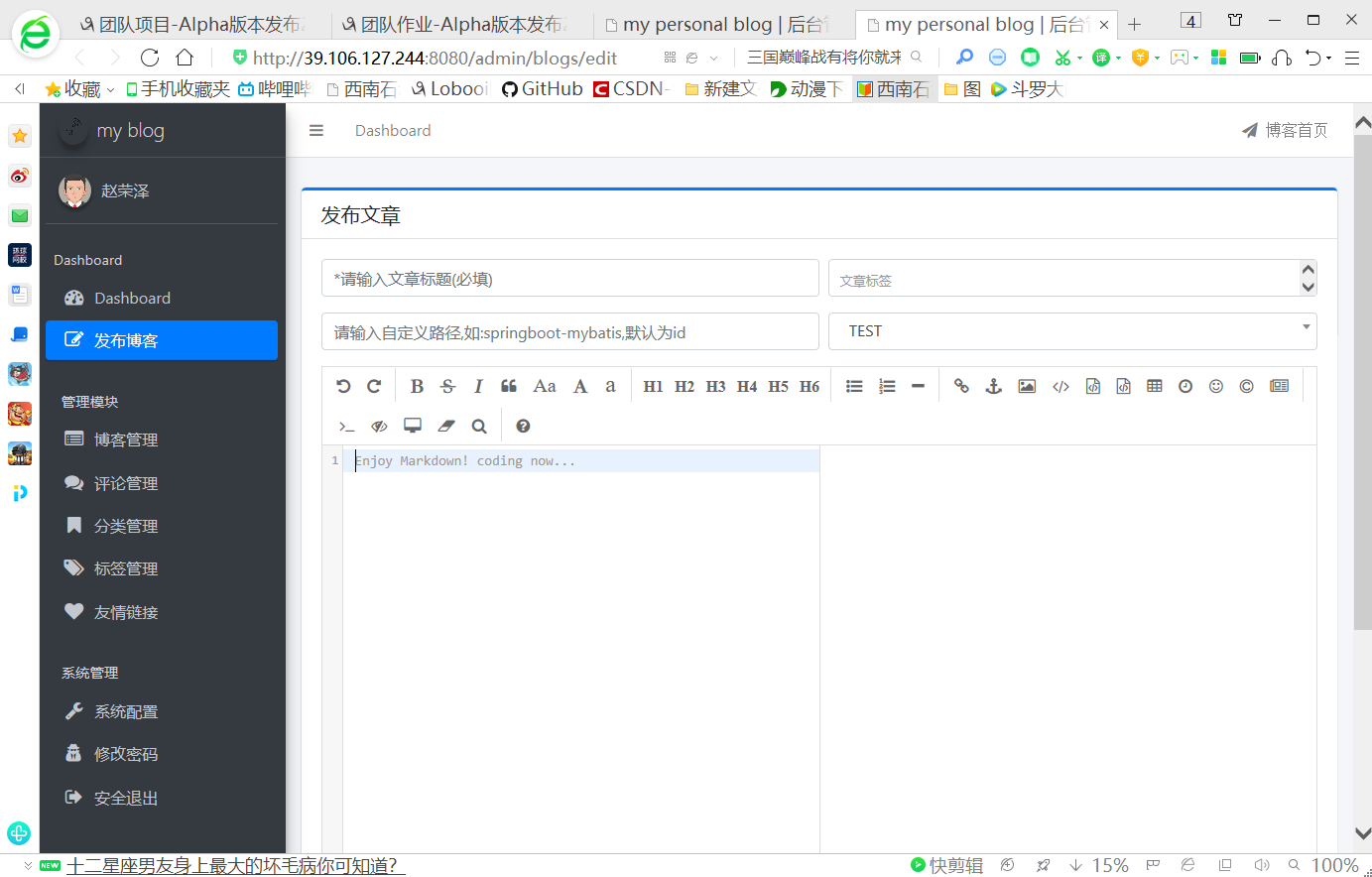Click 安全退出 to log out
This screenshot has height=877, width=1372.
pyautogui.click(x=162, y=798)
